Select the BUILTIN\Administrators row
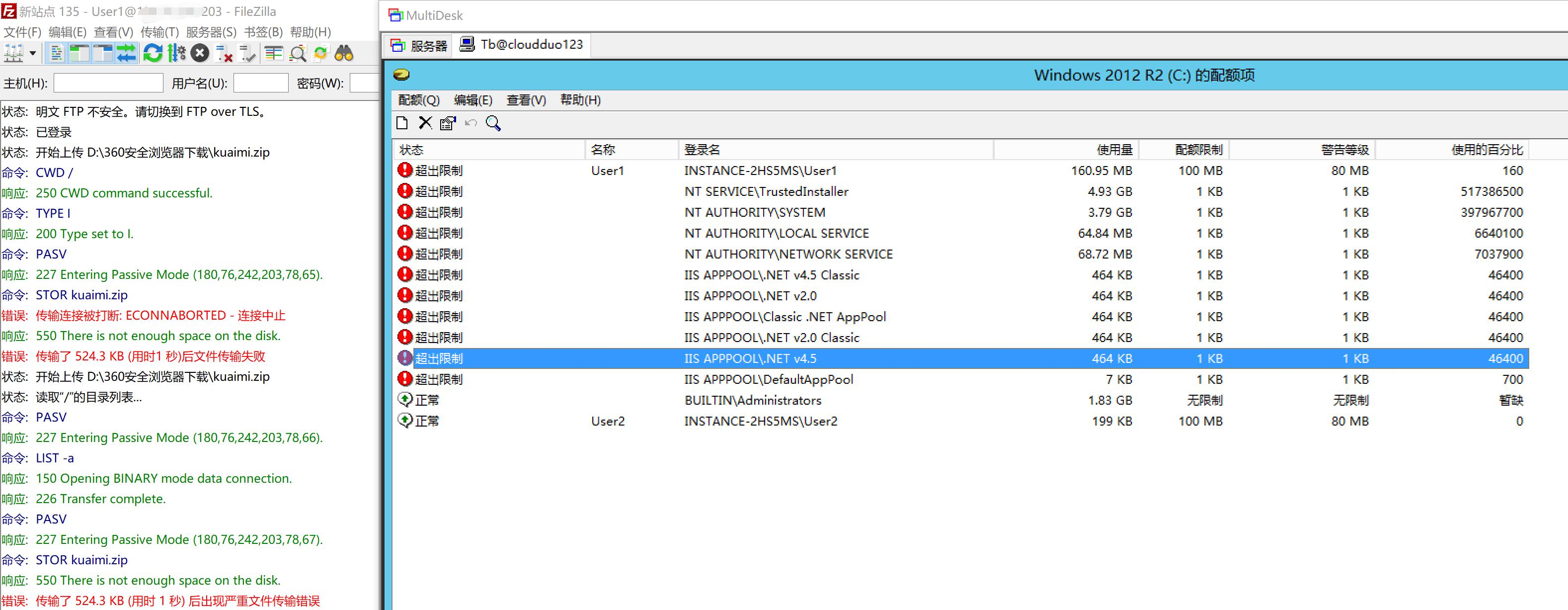1568x610 pixels. 962,400
